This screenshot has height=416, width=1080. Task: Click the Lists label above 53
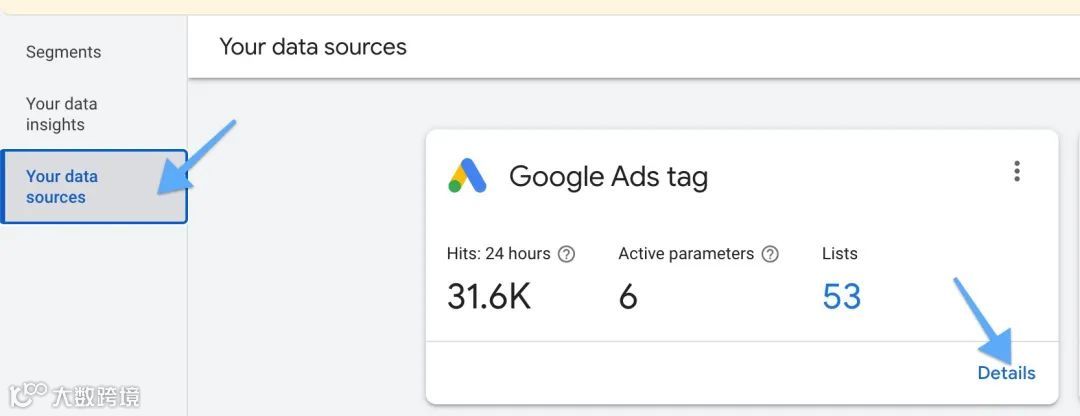click(840, 254)
